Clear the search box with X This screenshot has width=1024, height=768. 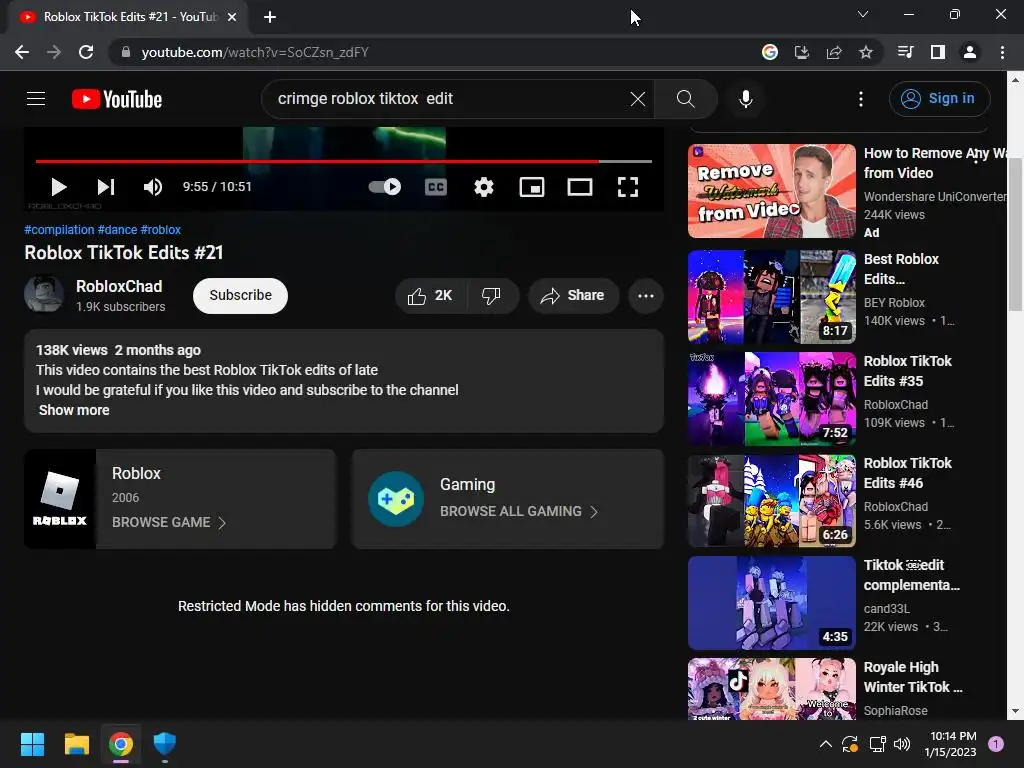pos(638,99)
